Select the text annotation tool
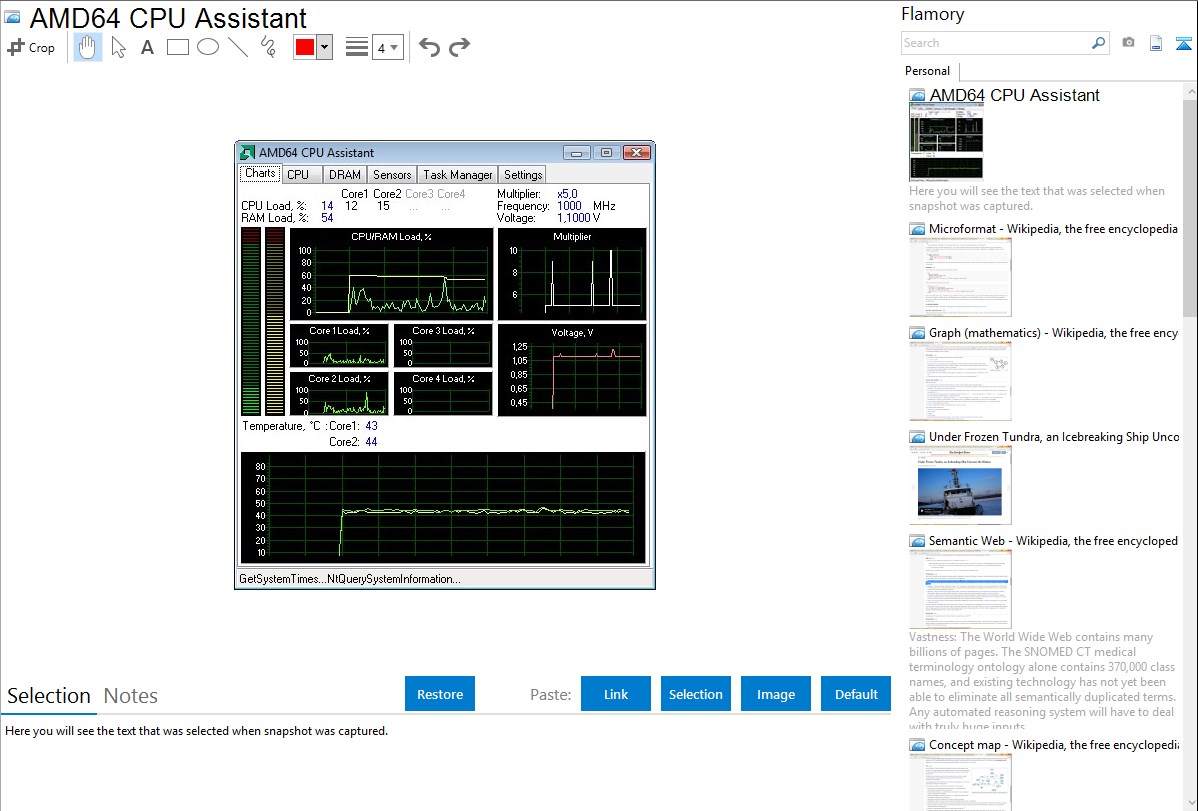This screenshot has height=811, width=1198. [147, 47]
